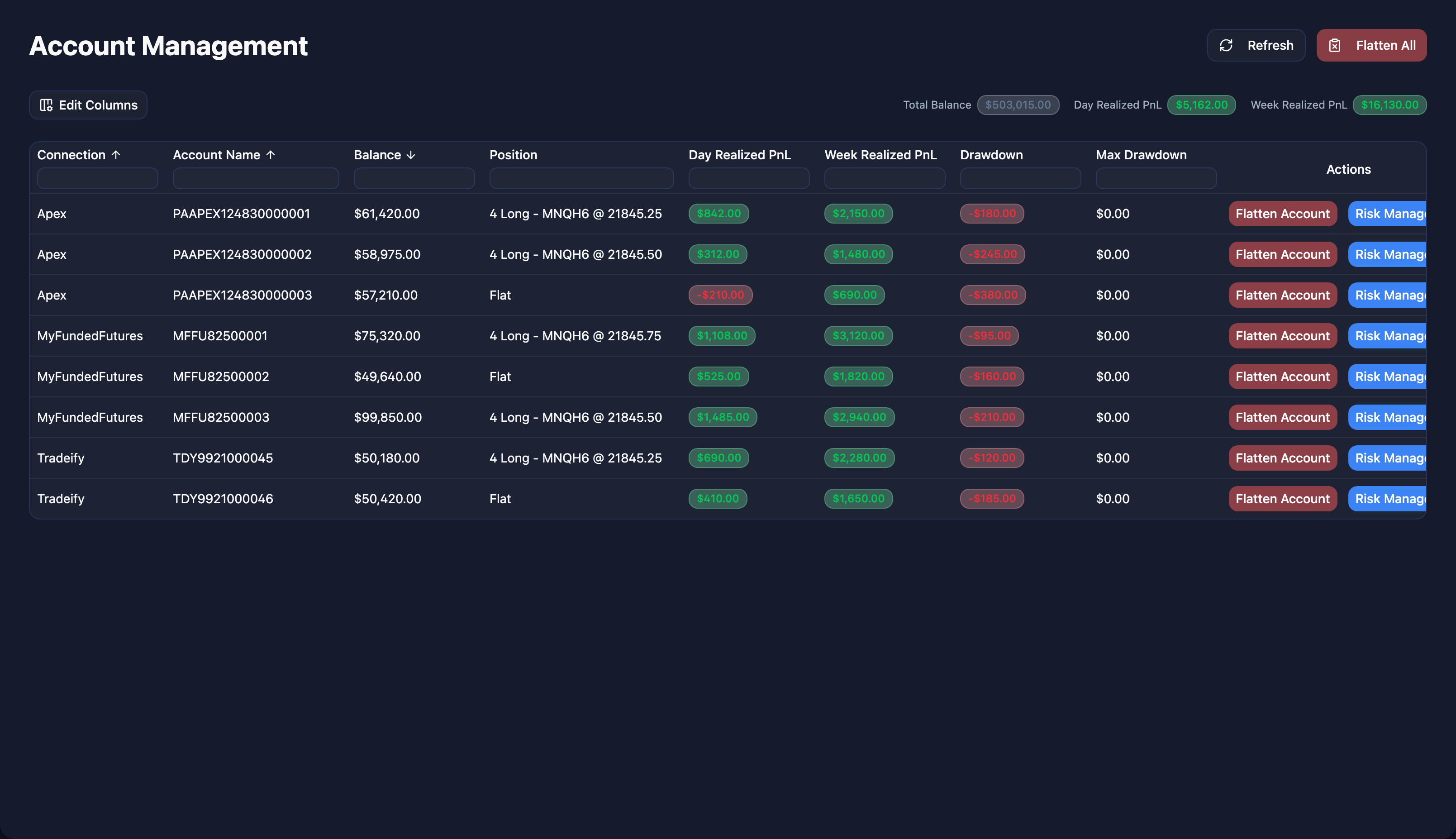Screen dimensions: 1456x839
Task: Click week PnL badge $690.00
Action: [x=855, y=295]
